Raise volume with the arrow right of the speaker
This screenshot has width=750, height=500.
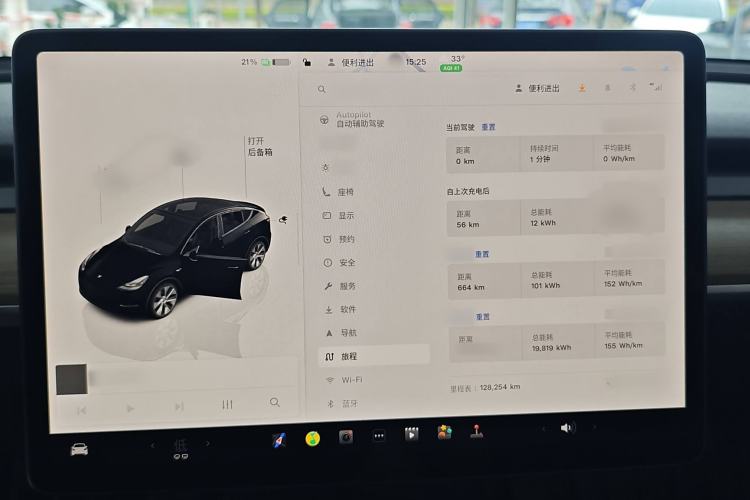point(594,427)
